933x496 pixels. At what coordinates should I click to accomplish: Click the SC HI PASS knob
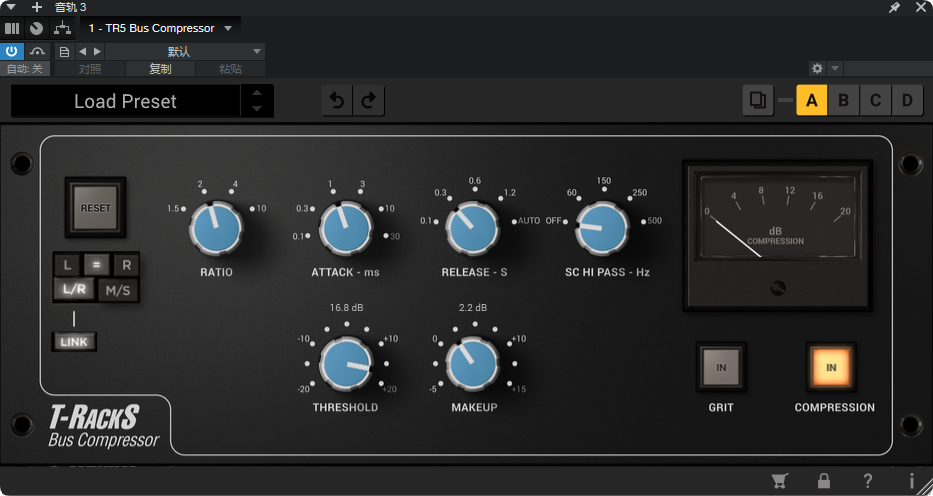coord(602,227)
